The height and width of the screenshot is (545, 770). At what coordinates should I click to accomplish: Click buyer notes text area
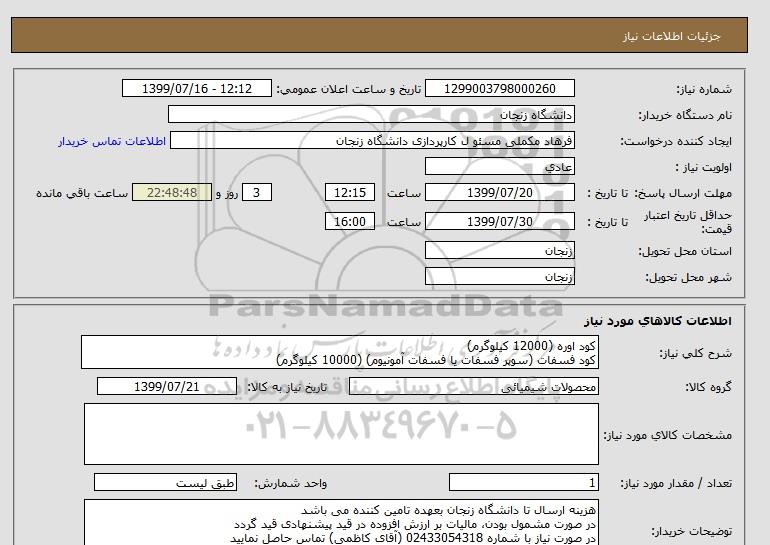pyautogui.click(x=341, y=522)
